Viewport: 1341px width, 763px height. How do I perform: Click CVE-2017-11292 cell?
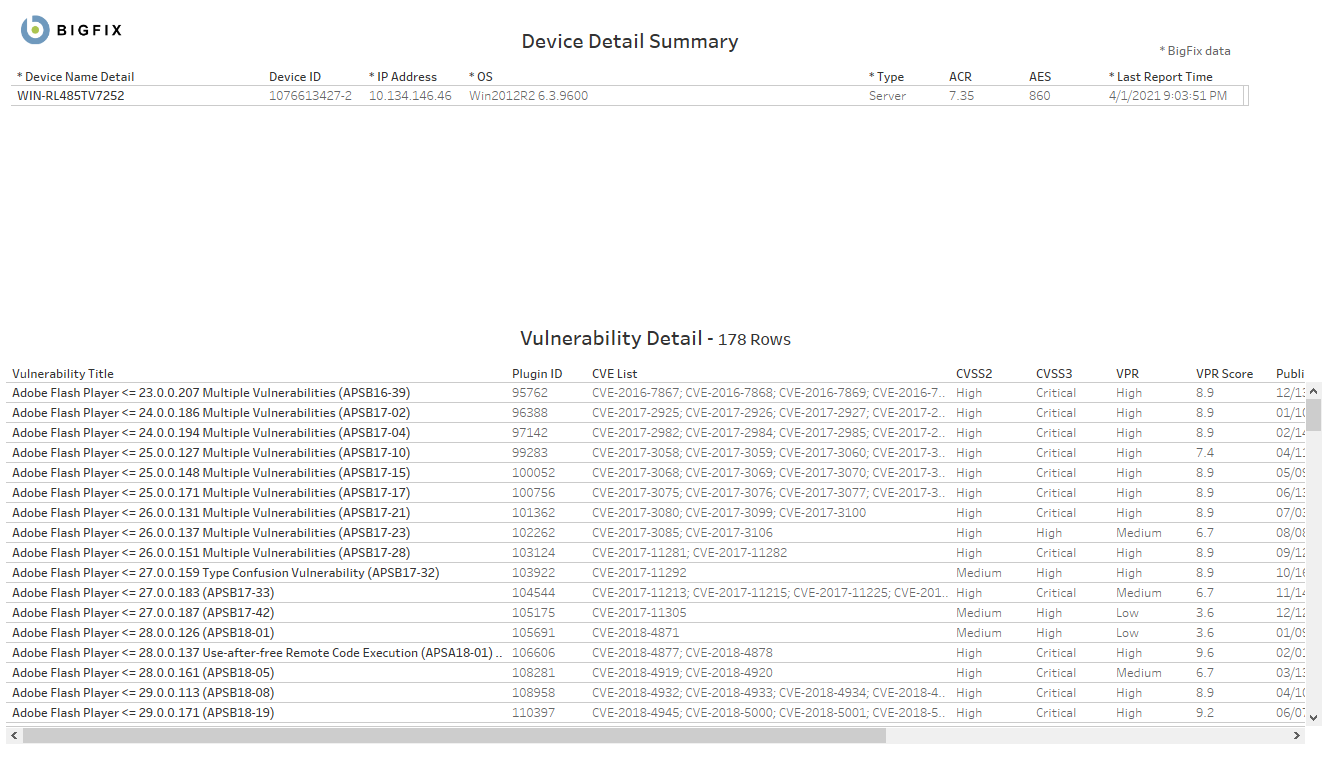(639, 573)
